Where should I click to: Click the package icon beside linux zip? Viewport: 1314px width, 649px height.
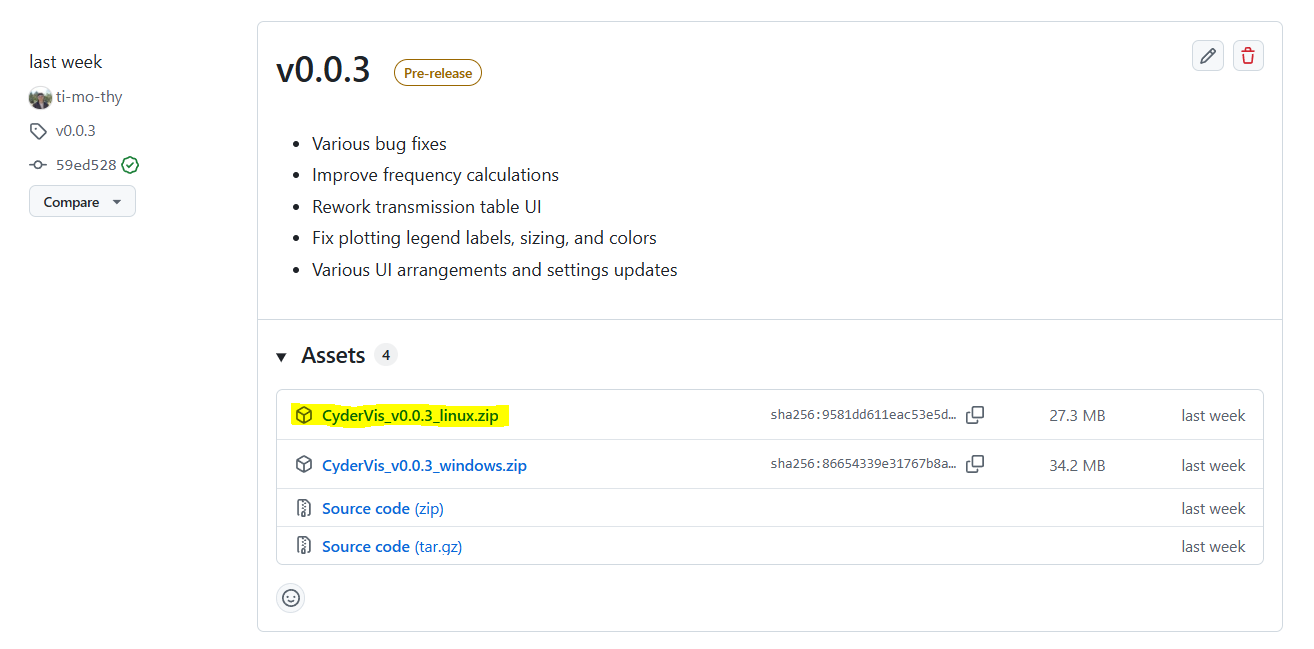[304, 415]
